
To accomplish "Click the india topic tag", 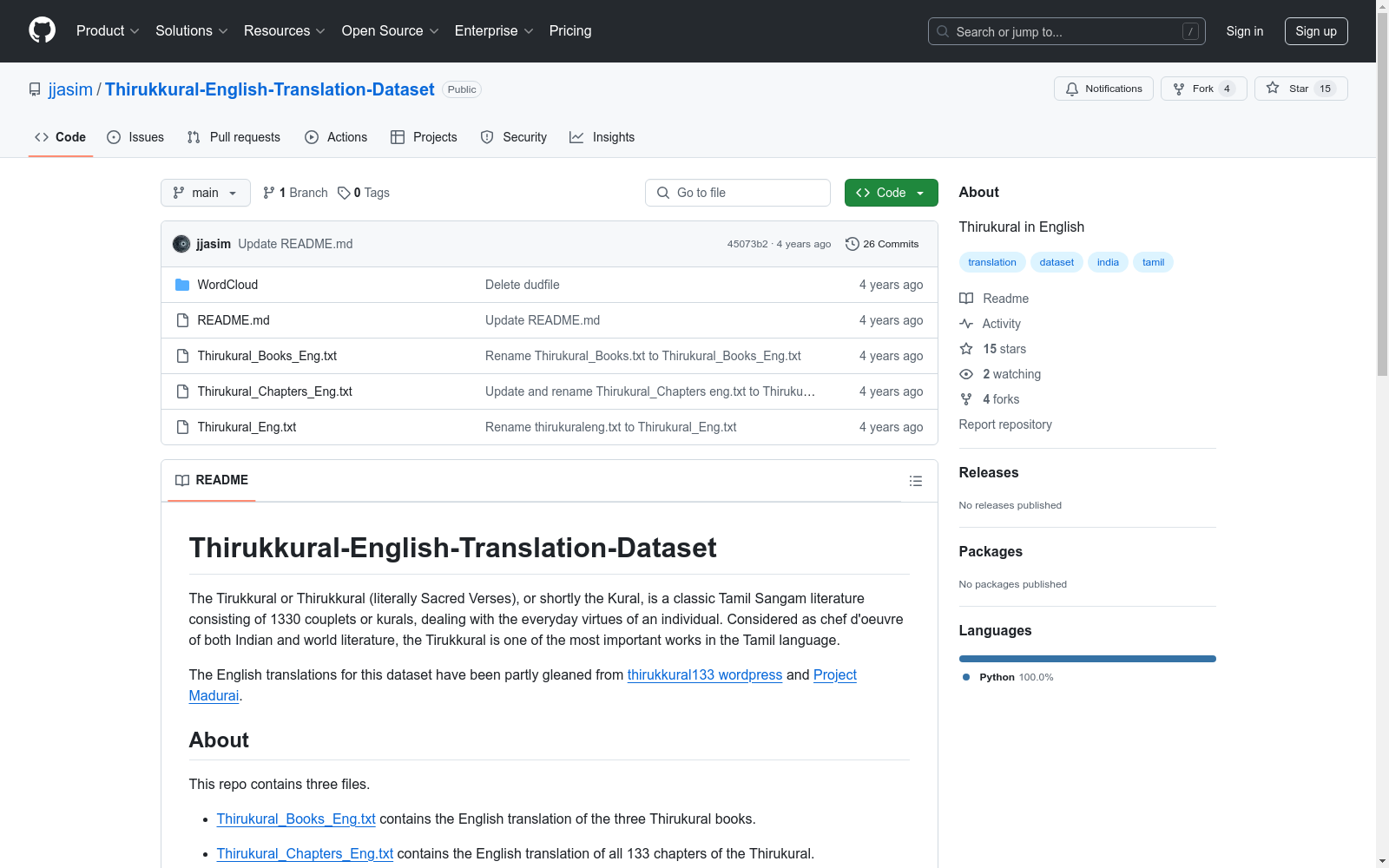I will pyautogui.click(x=1108, y=262).
